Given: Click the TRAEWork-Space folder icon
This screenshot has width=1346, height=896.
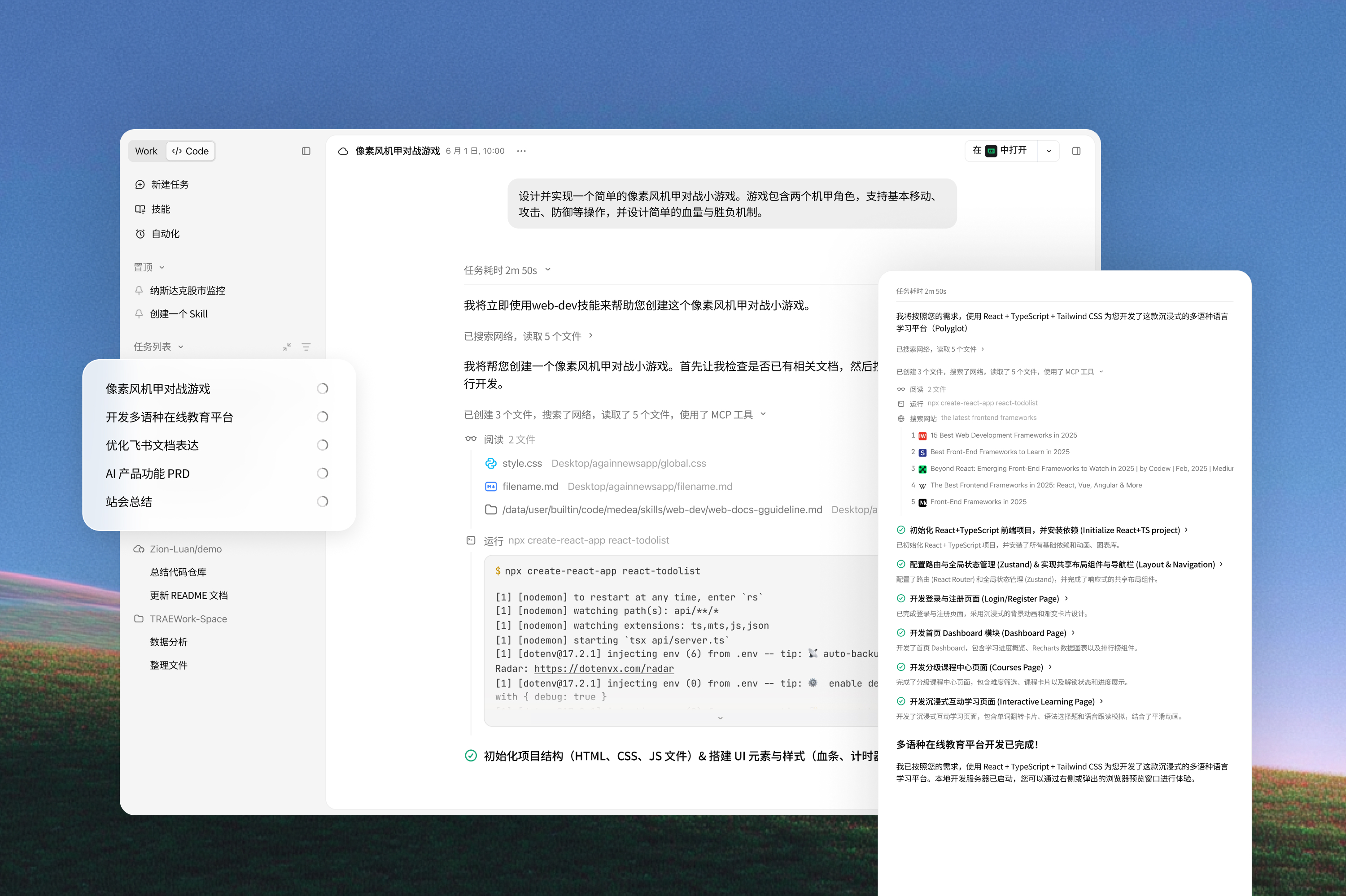Looking at the screenshot, I should click(139, 619).
